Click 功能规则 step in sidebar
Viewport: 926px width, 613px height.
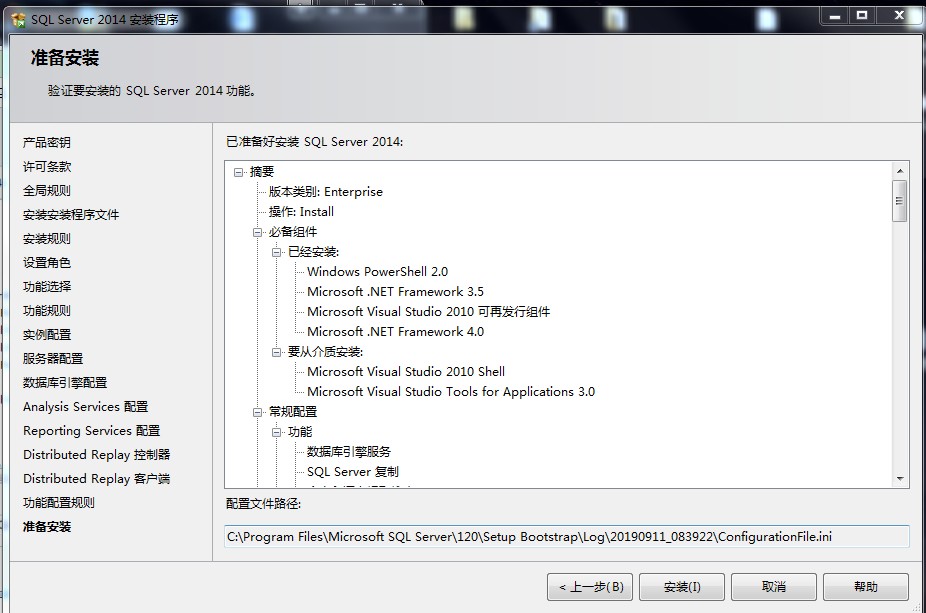[x=47, y=311]
